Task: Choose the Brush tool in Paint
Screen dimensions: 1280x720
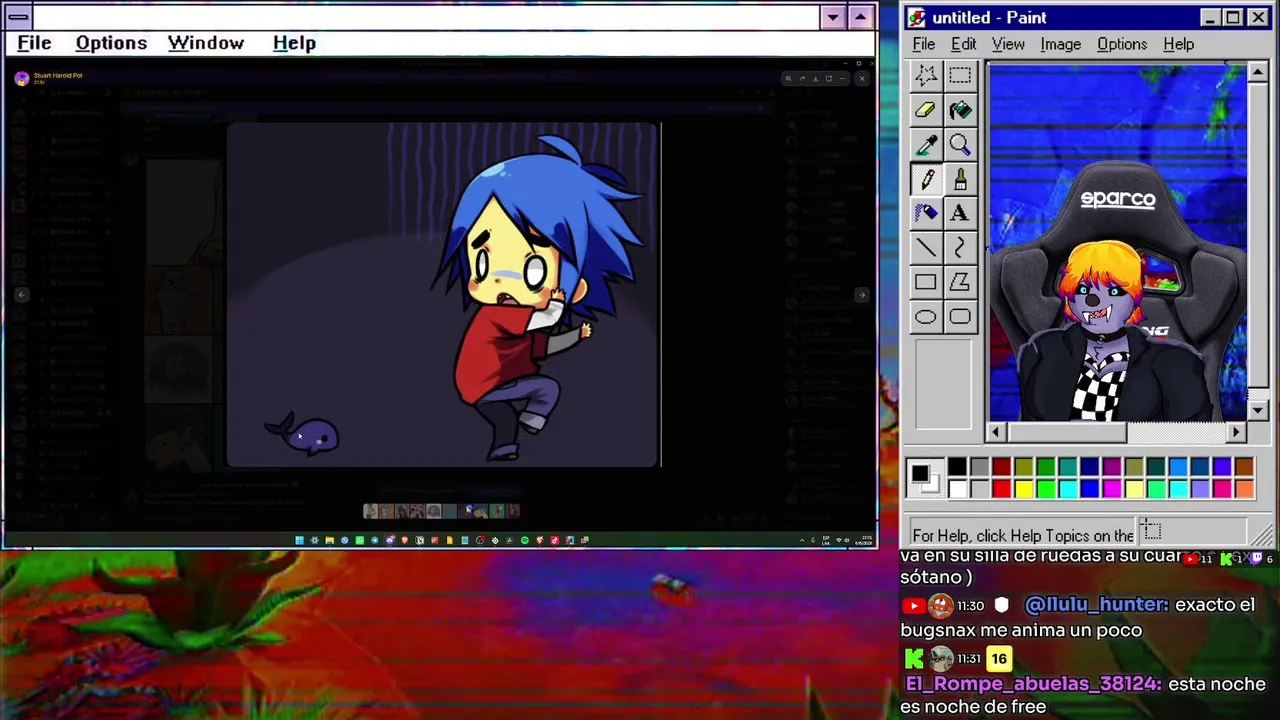Action: point(960,179)
